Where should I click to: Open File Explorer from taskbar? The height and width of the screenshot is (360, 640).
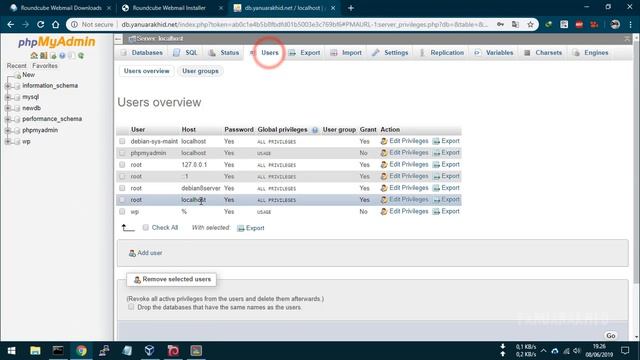coord(35,351)
